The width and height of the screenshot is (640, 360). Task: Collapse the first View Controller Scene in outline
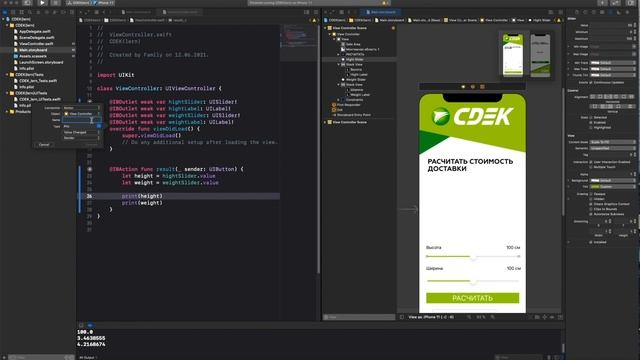pyautogui.click(x=325, y=28)
